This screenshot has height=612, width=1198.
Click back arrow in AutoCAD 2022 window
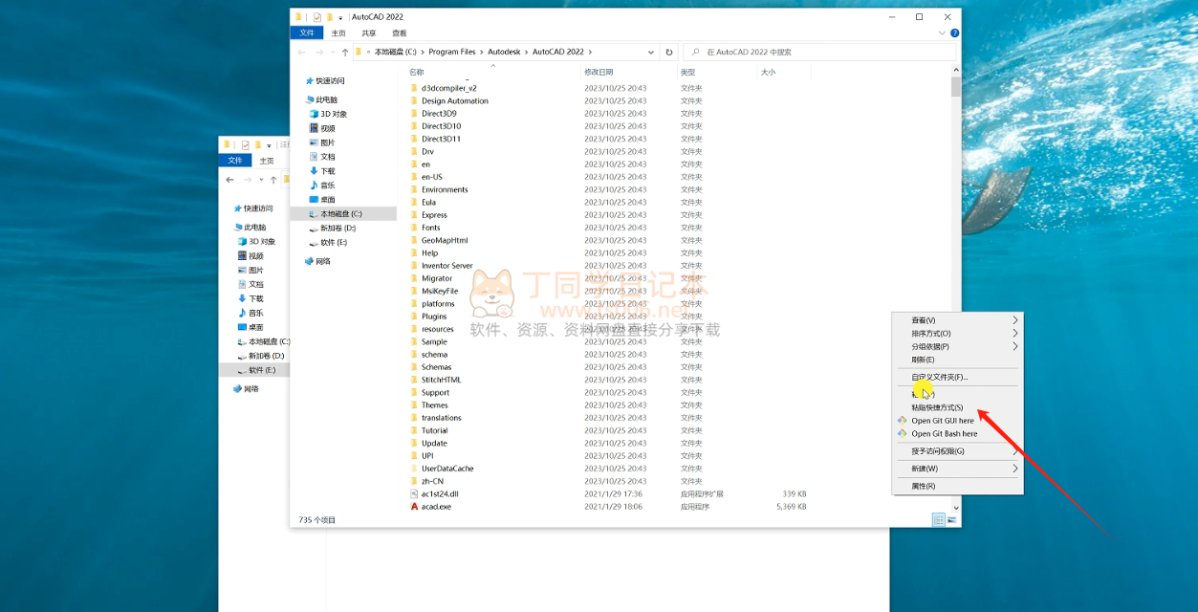[x=301, y=52]
